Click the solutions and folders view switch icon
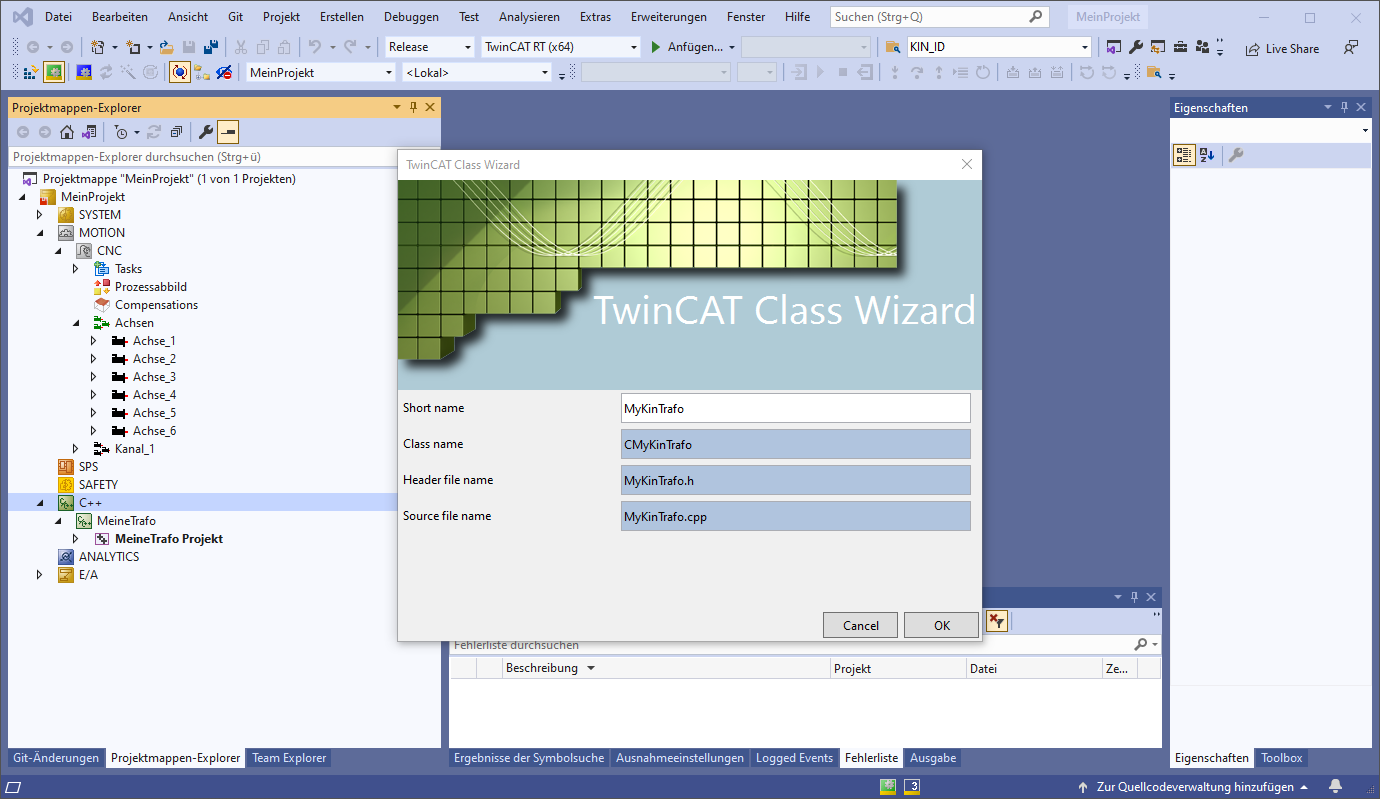This screenshot has height=799, width=1380. (89, 132)
